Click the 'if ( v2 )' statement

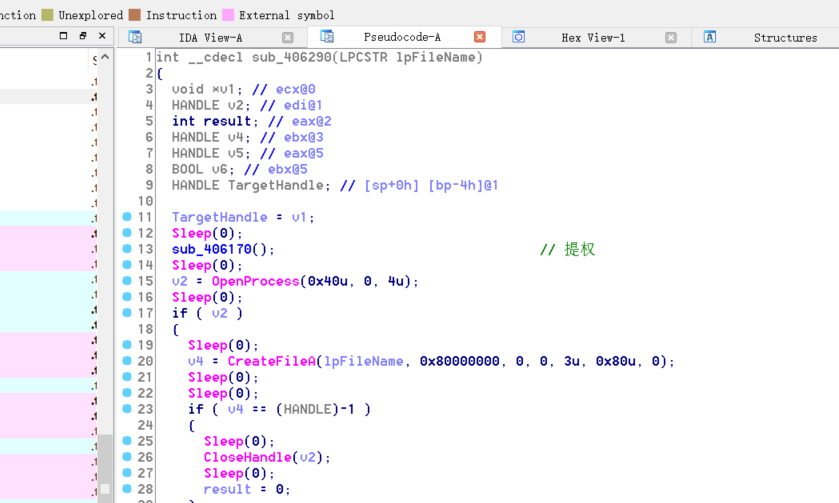tap(207, 314)
